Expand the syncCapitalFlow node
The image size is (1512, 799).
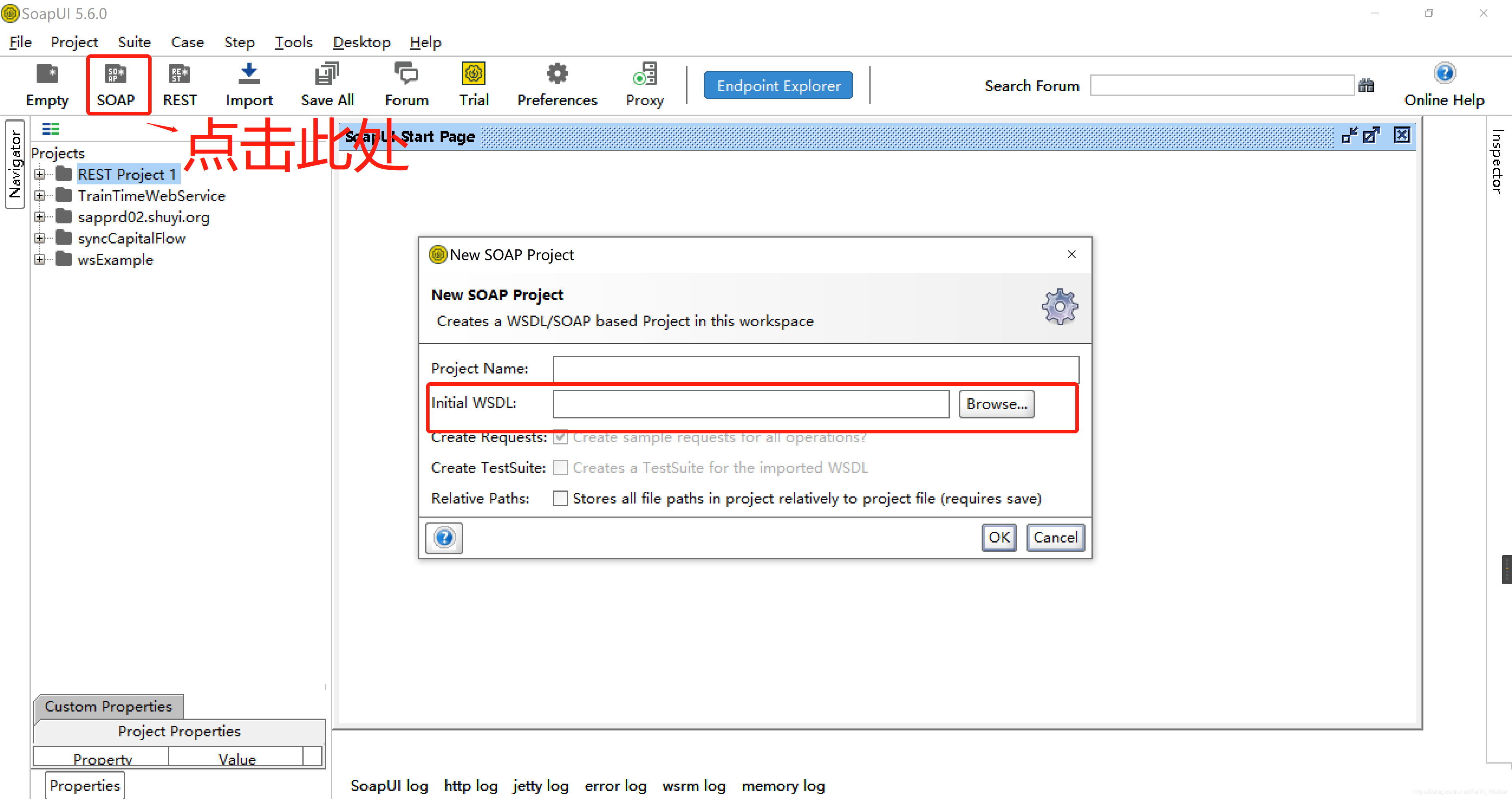(x=39, y=238)
